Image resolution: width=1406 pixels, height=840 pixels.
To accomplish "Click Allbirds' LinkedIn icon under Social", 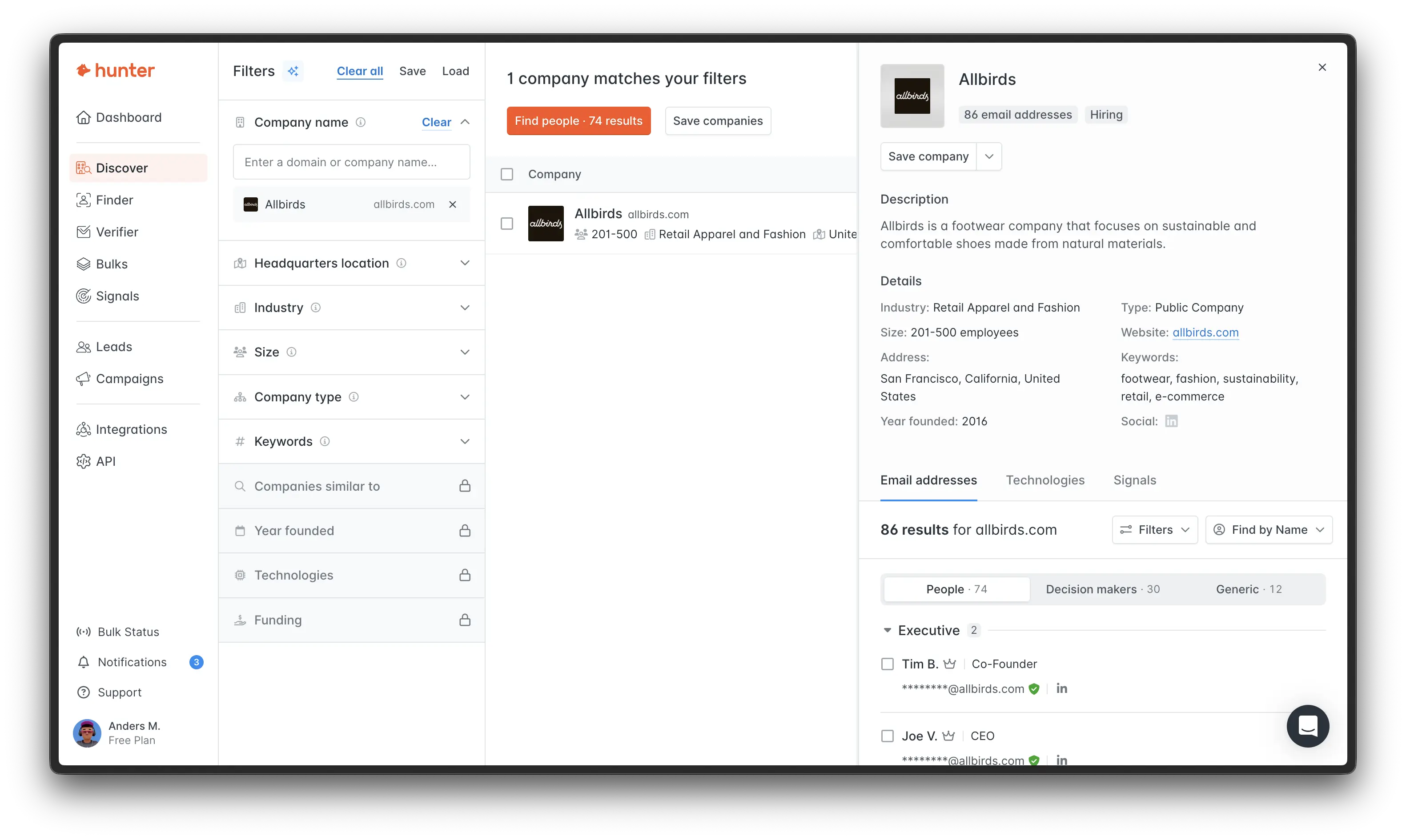I will [x=1171, y=421].
